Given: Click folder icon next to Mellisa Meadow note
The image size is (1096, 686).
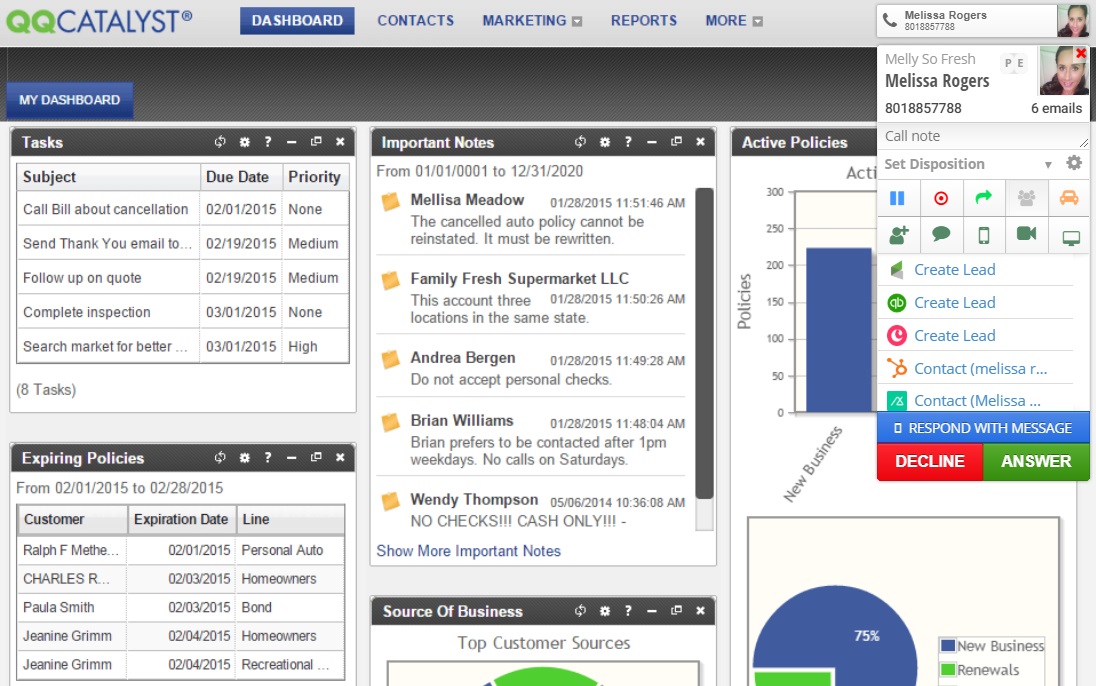Looking at the screenshot, I should (391, 202).
